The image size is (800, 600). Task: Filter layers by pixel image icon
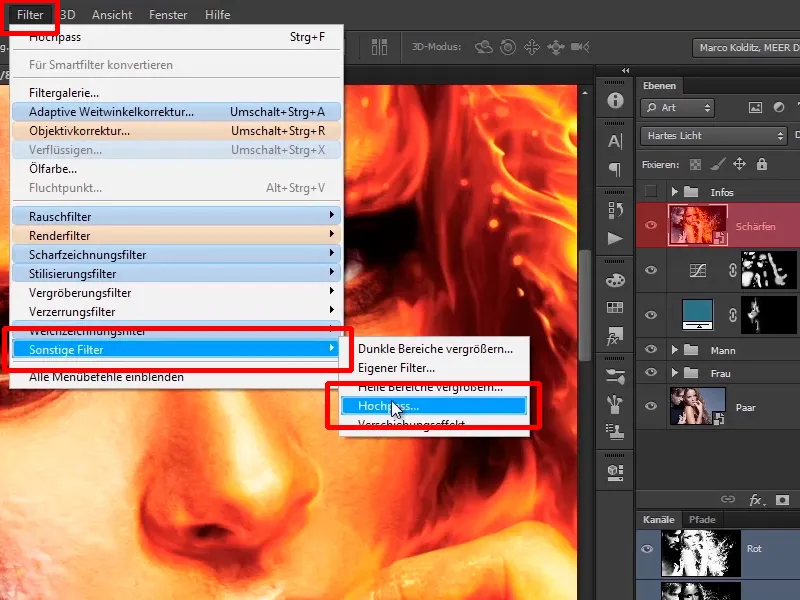(755, 107)
